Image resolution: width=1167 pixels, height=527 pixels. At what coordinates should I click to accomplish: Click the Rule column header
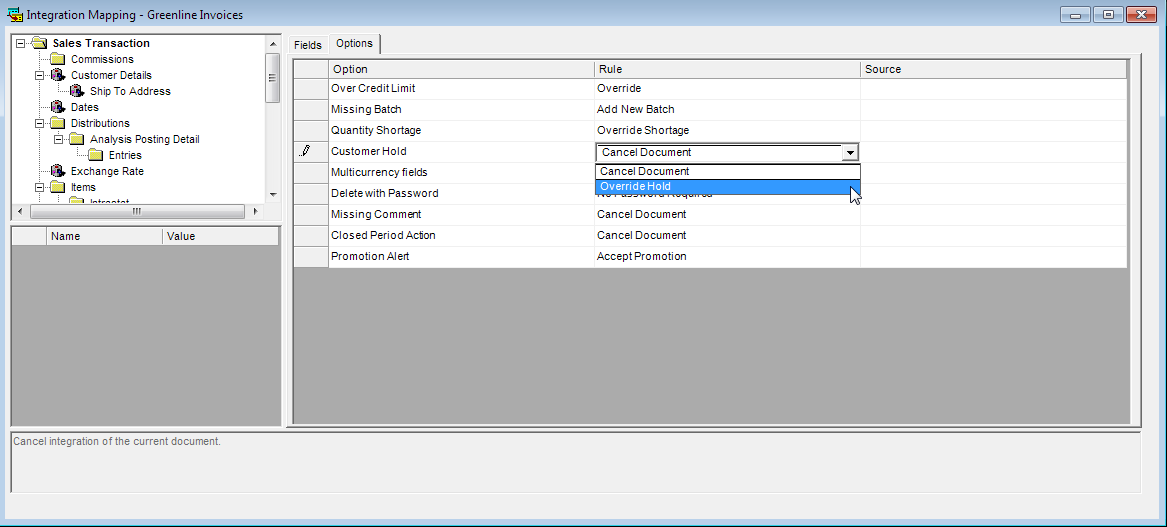(x=727, y=69)
